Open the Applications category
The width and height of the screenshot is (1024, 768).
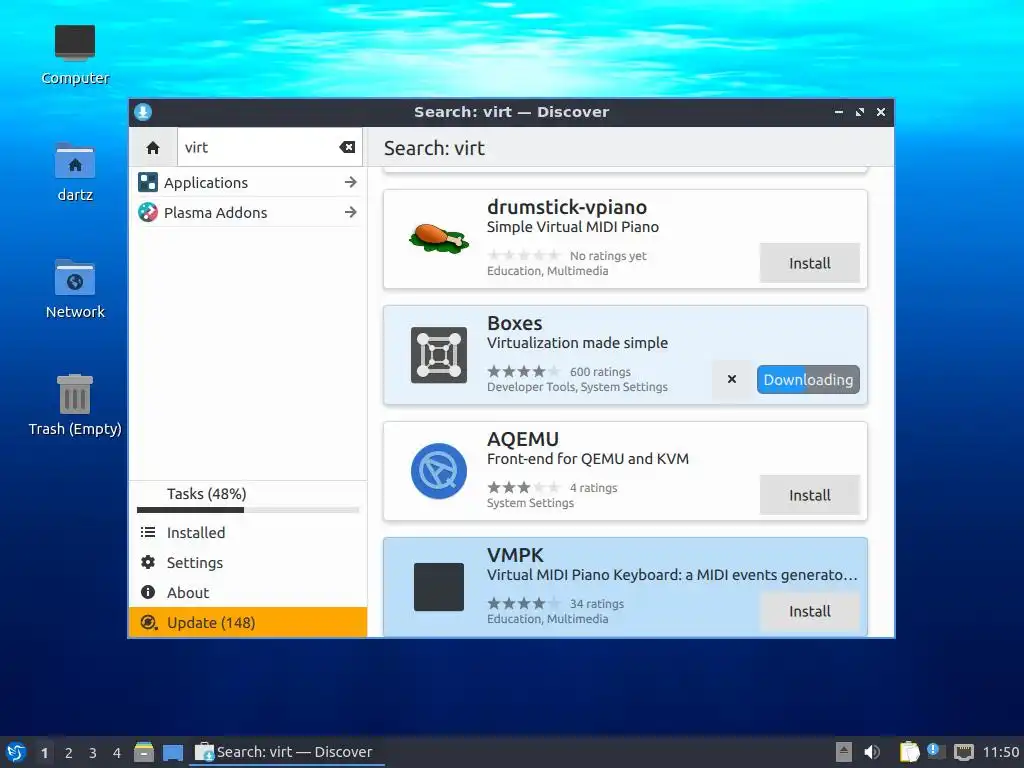click(248, 182)
